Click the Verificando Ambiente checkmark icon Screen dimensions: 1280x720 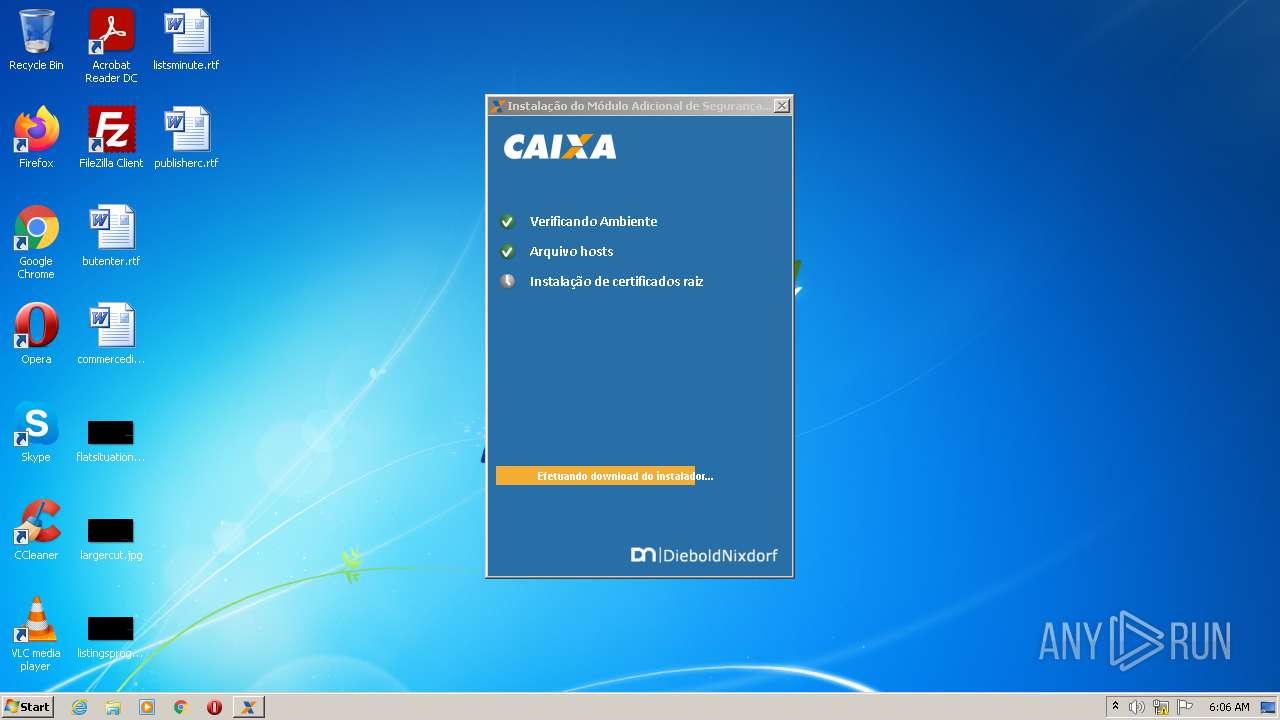(x=508, y=221)
